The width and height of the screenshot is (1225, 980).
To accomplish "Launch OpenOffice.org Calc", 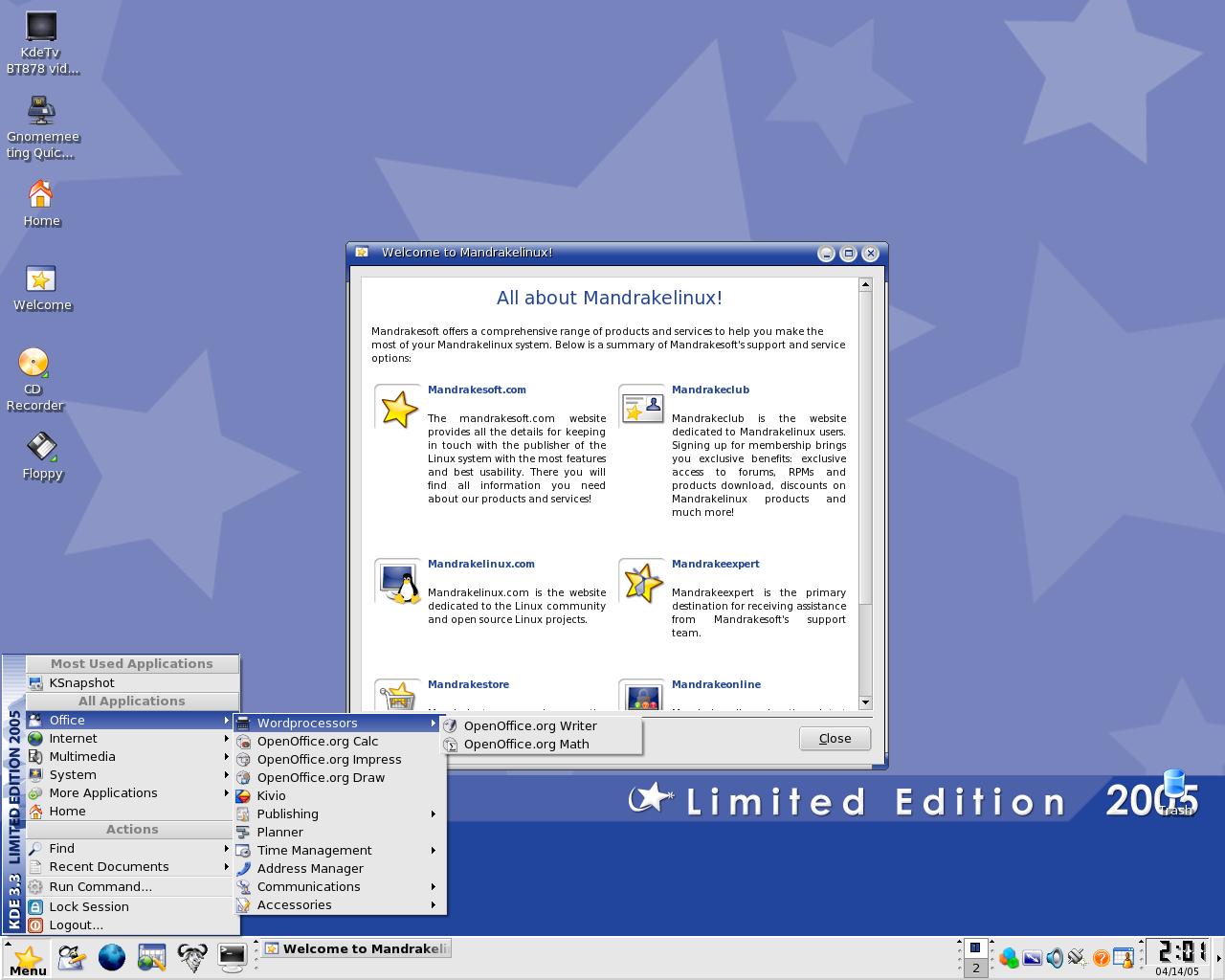I will [340, 741].
